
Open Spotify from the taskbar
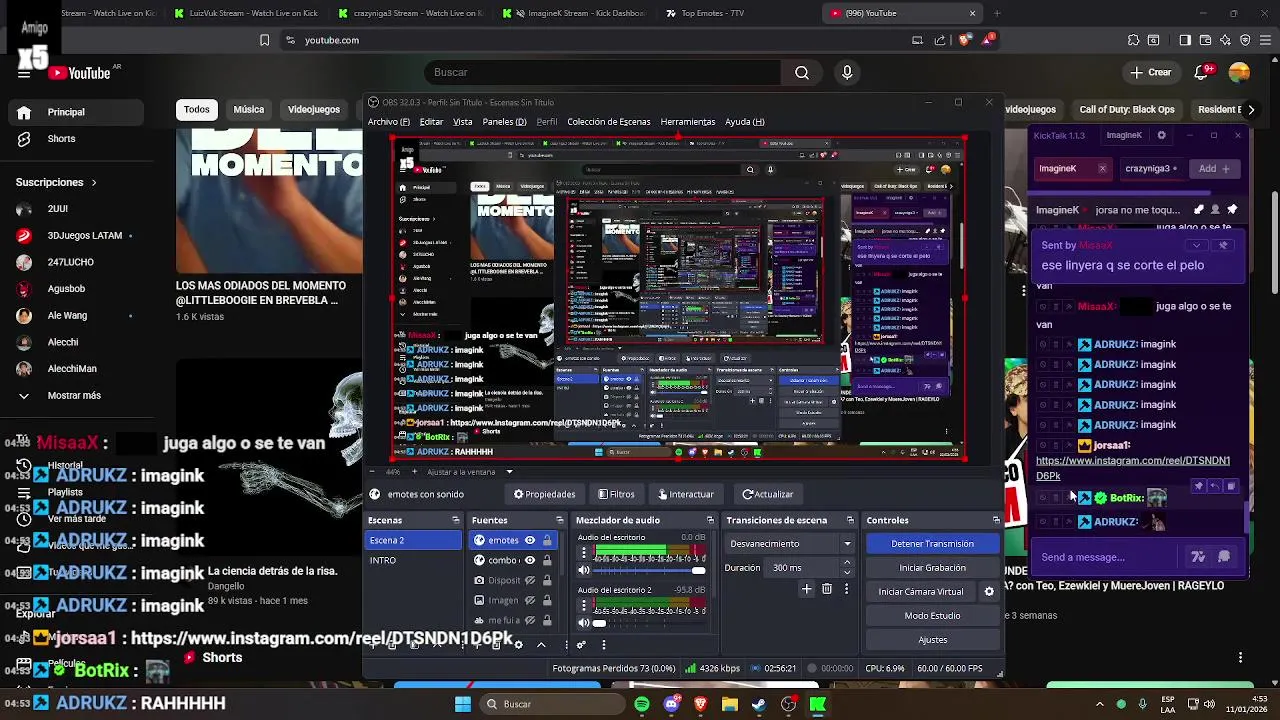pos(642,704)
